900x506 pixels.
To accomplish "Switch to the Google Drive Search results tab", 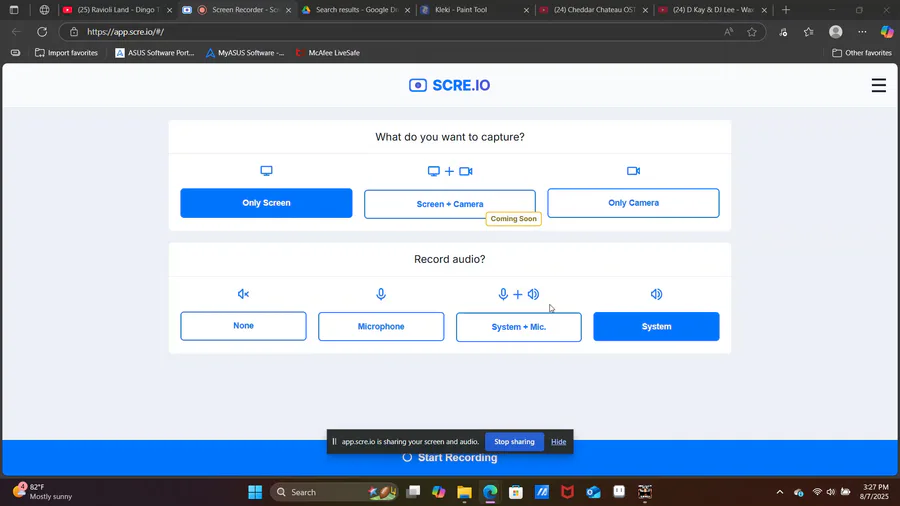I will [355, 10].
